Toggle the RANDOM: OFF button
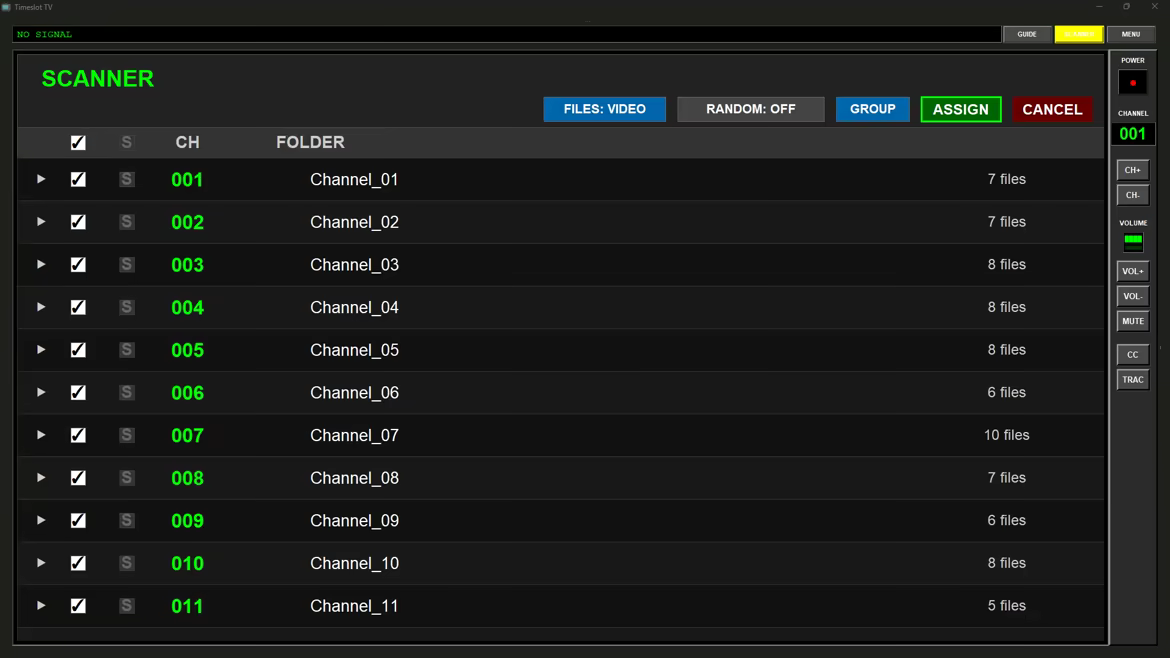Image resolution: width=1170 pixels, height=658 pixels. pyautogui.click(x=751, y=109)
